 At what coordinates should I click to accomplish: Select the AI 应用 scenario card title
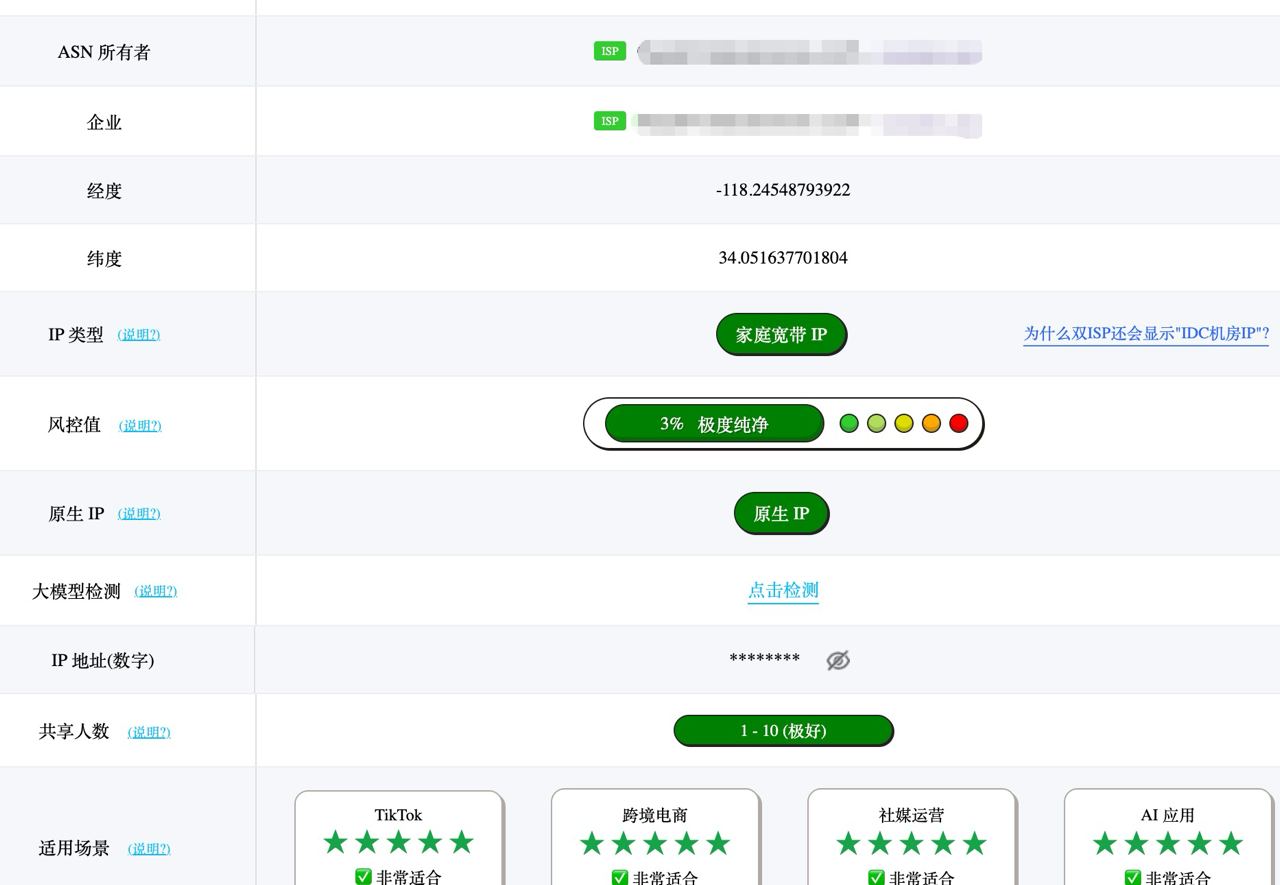(x=1167, y=815)
